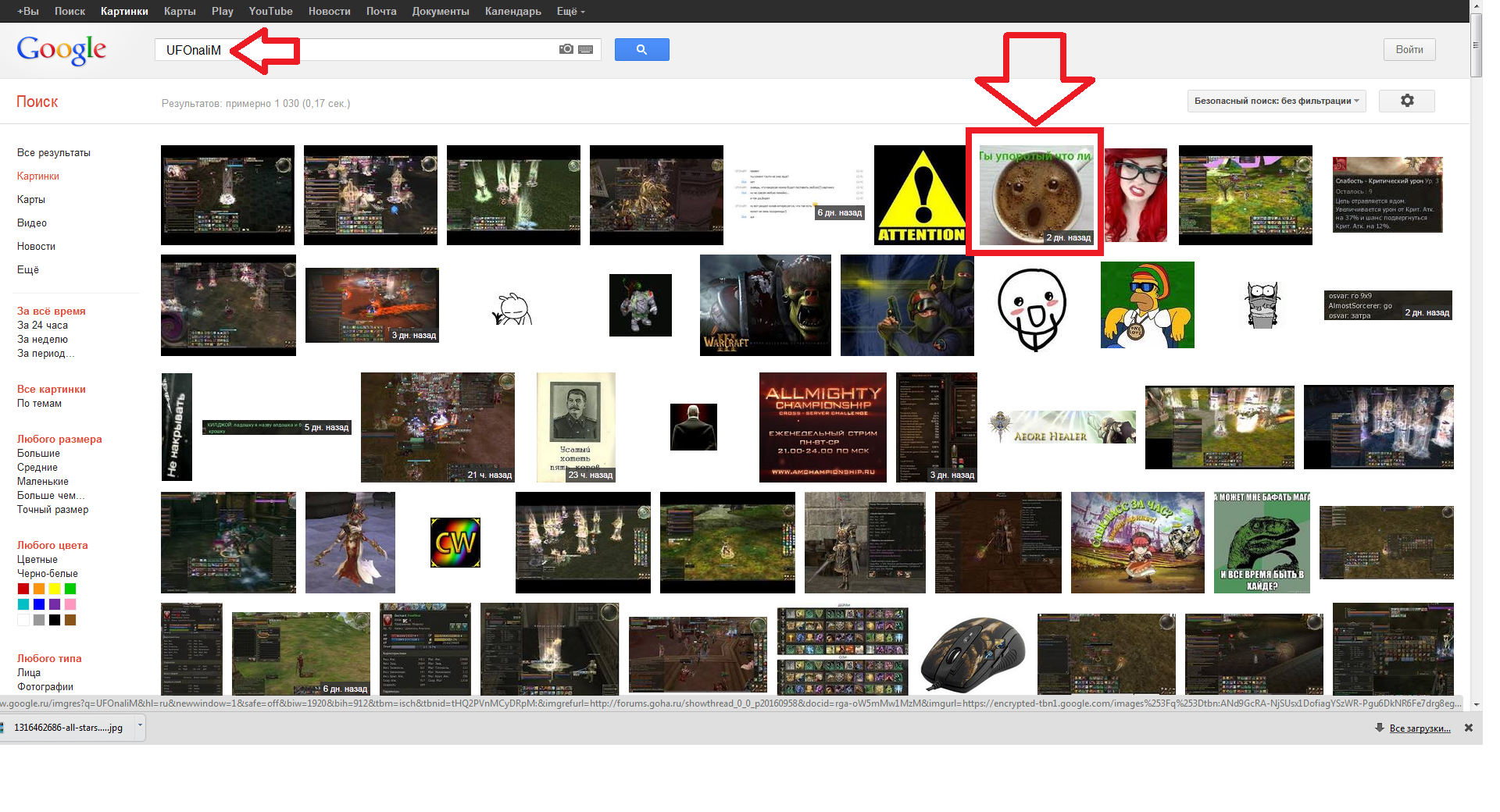Filter results by За неделю

click(x=42, y=340)
